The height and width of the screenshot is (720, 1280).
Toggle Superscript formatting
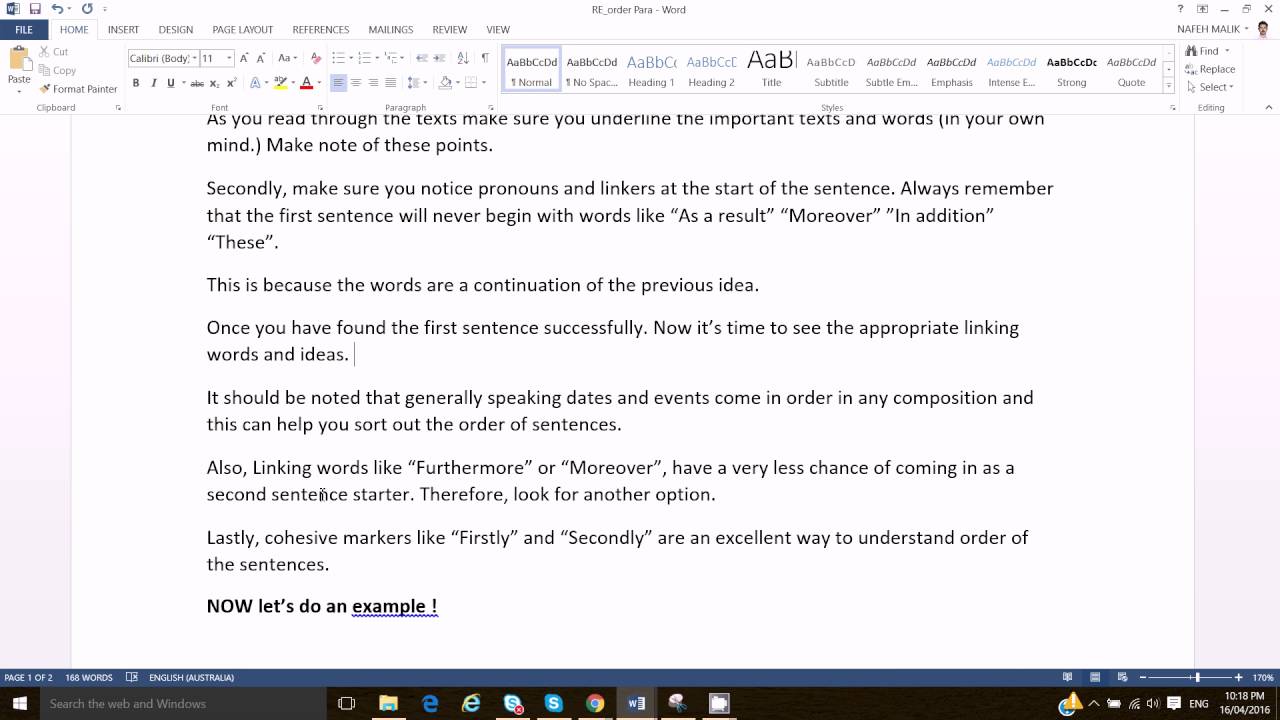coord(232,83)
